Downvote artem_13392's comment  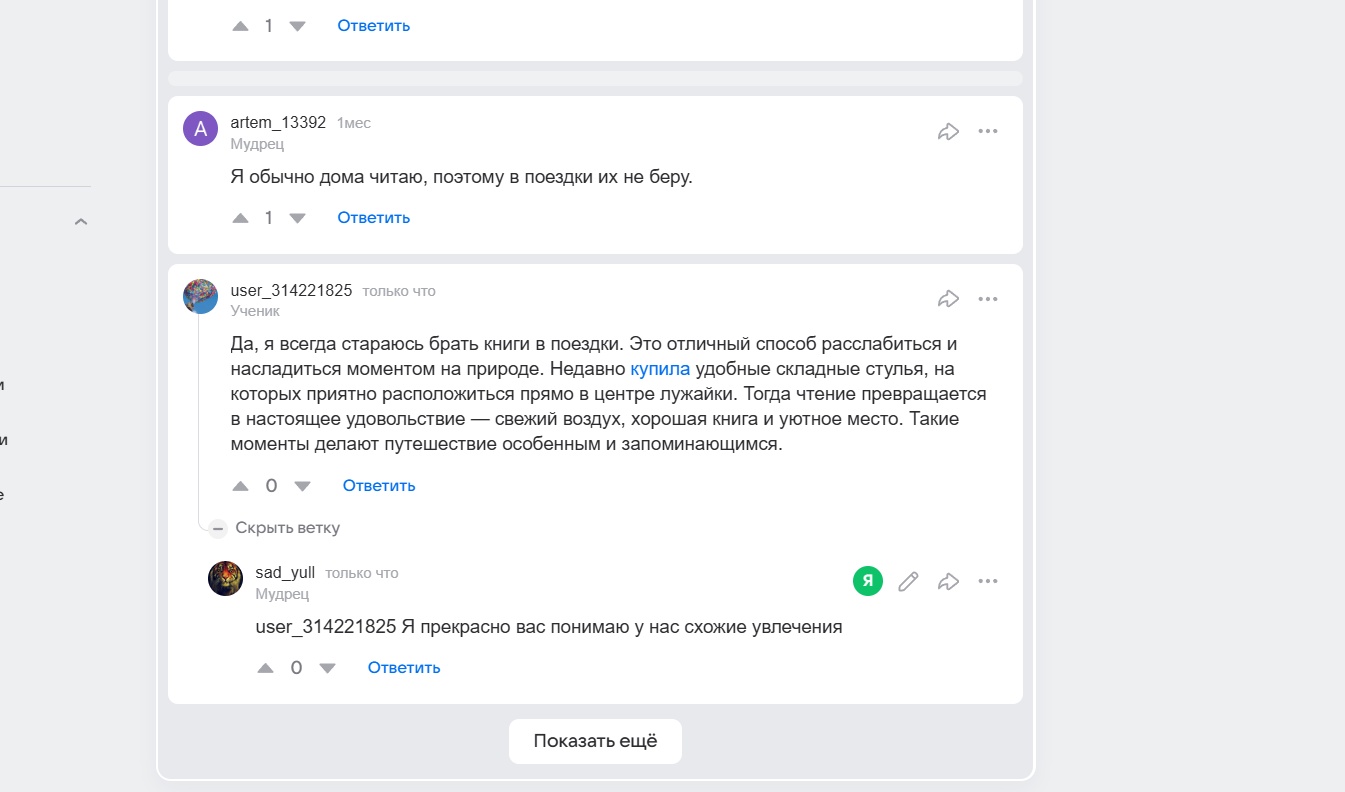297,217
